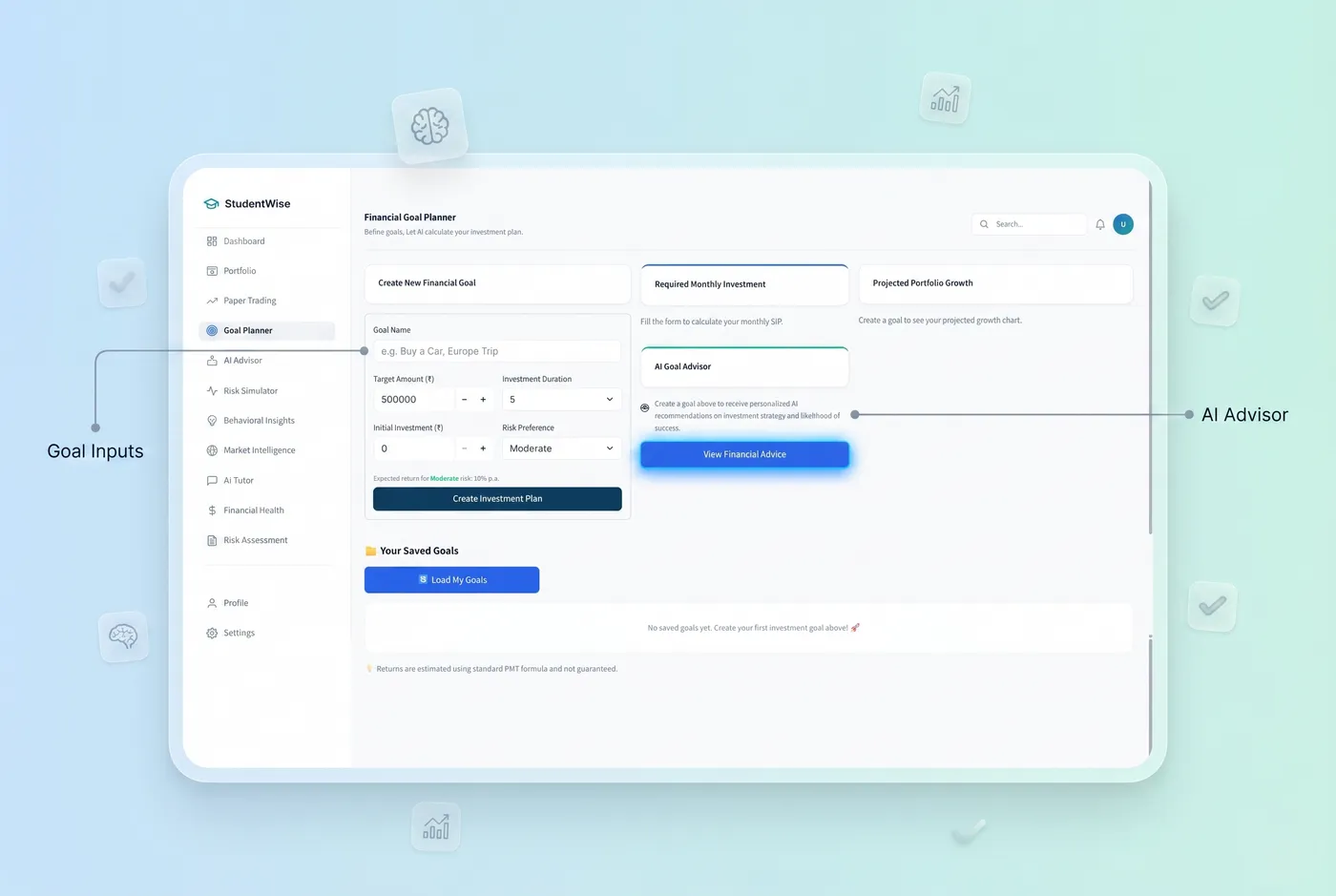Click the AI Goal Advisor card header
1336x896 pixels.
(744, 366)
